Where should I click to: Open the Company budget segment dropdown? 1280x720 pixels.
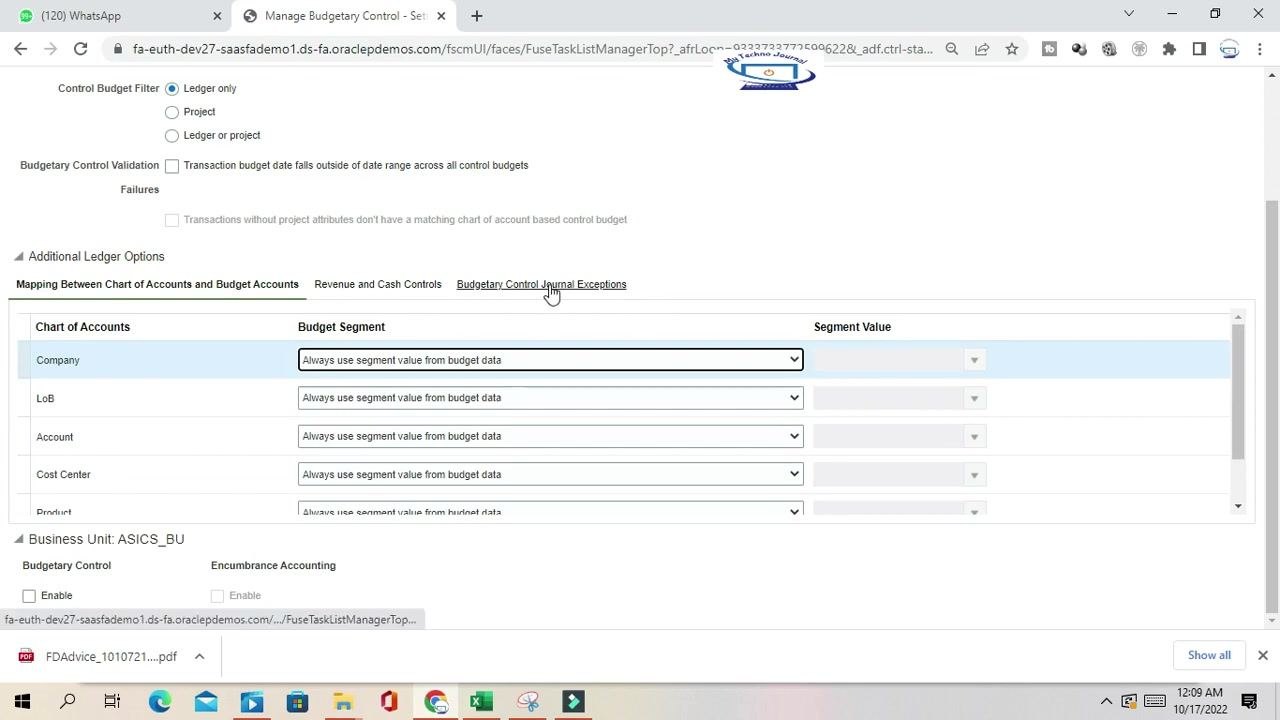[550, 360]
